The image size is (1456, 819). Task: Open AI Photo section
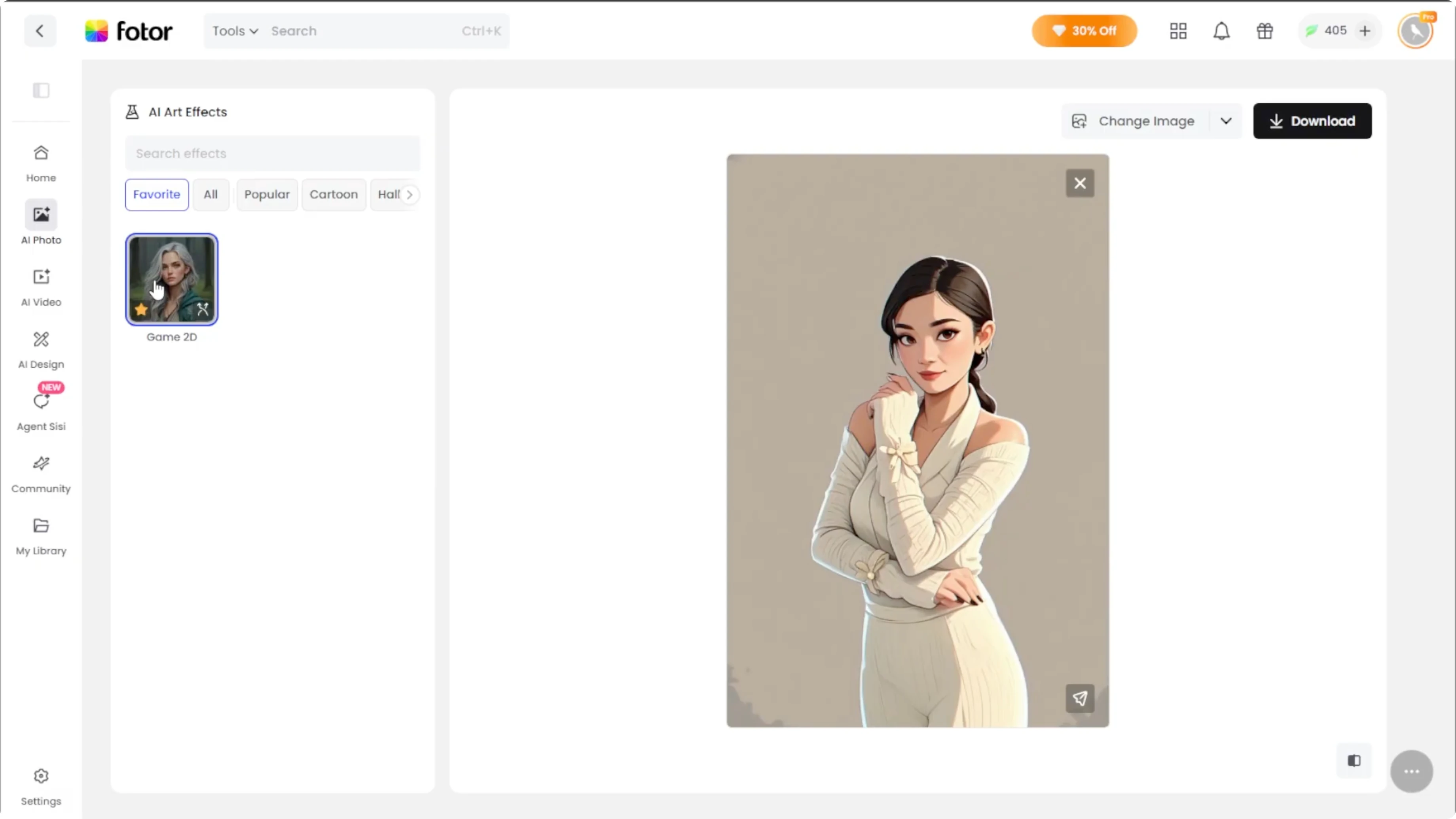41,222
